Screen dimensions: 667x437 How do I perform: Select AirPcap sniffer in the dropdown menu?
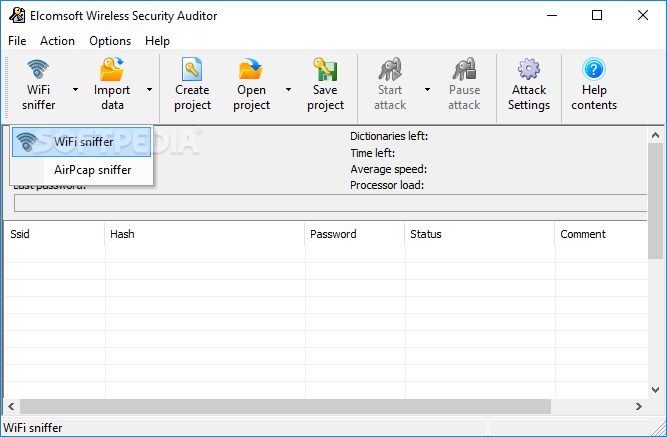pyautogui.click(x=82, y=170)
